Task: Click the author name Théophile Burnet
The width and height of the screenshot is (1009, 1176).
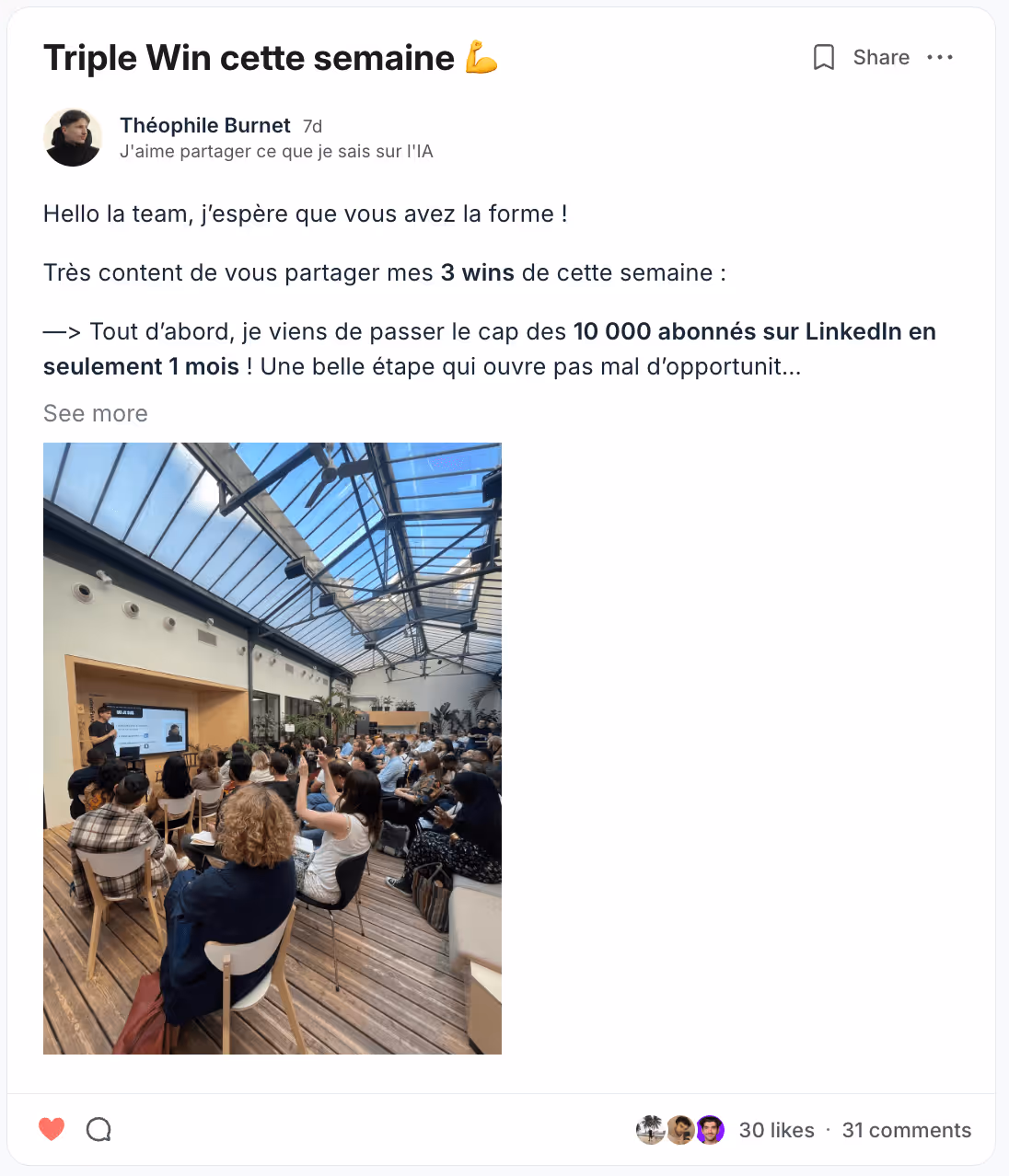Action: tap(205, 125)
